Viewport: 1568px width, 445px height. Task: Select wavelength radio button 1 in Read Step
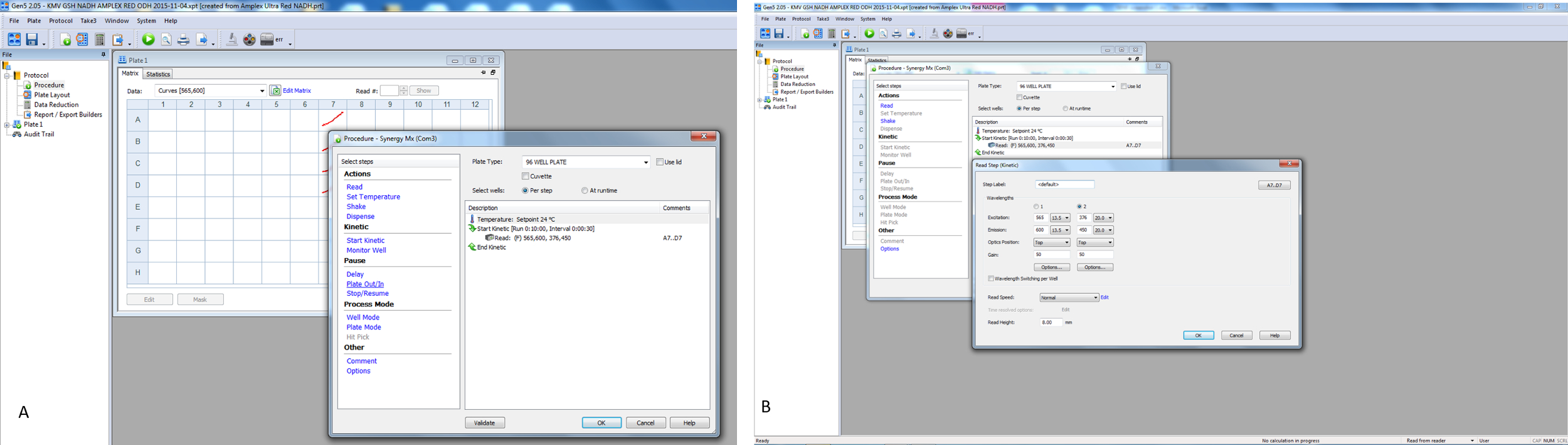(x=1036, y=206)
